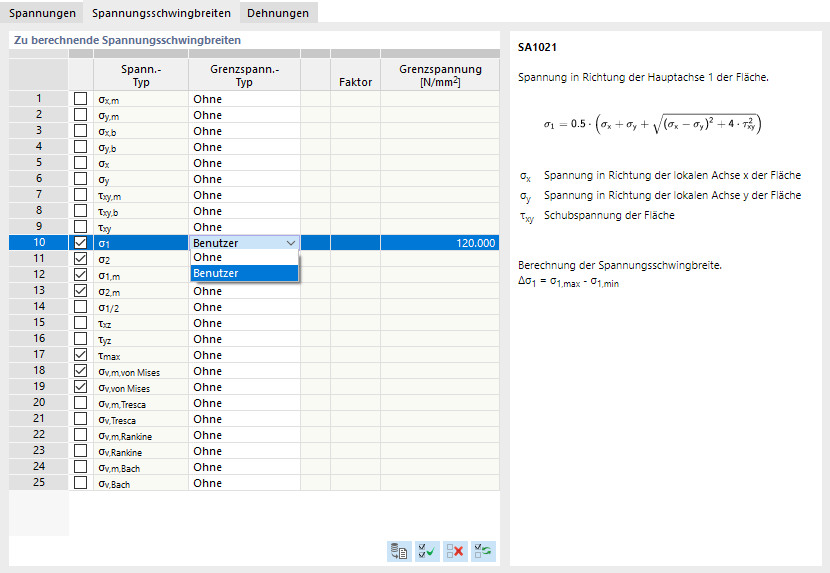The width and height of the screenshot is (830, 573).
Task: Check the σv,m,Tresca checkbox in row 20
Action: [80, 402]
